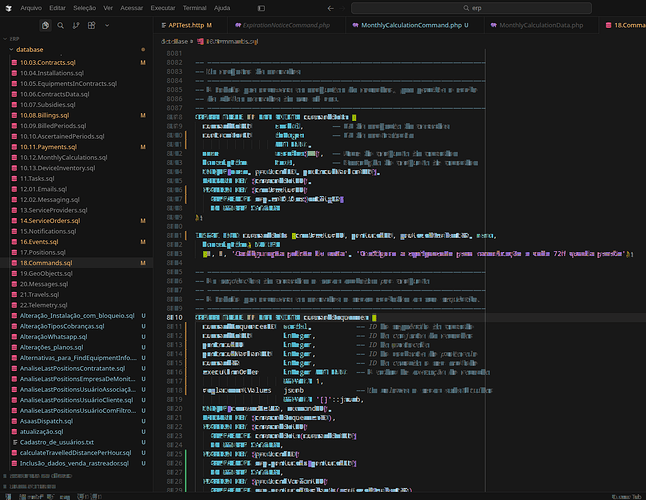Image resolution: width=646 pixels, height=500 pixels.
Task: Open atualização.sql file
Action: click(42, 432)
